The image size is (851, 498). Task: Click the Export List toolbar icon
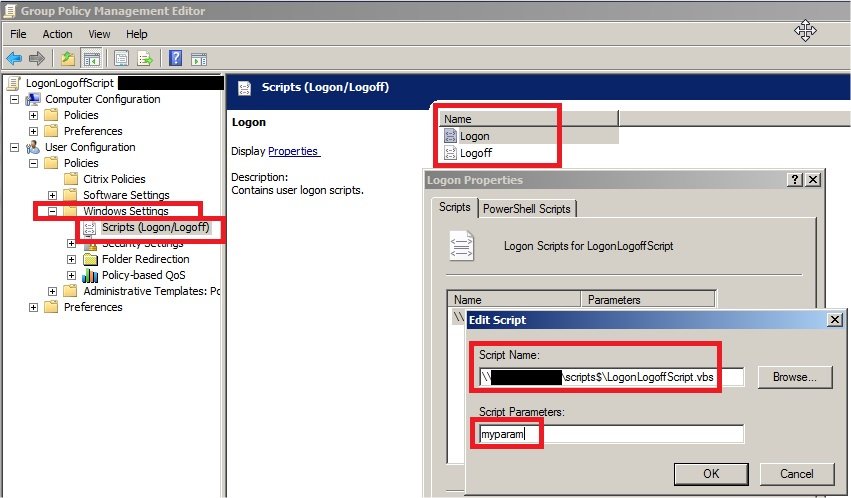click(145, 58)
